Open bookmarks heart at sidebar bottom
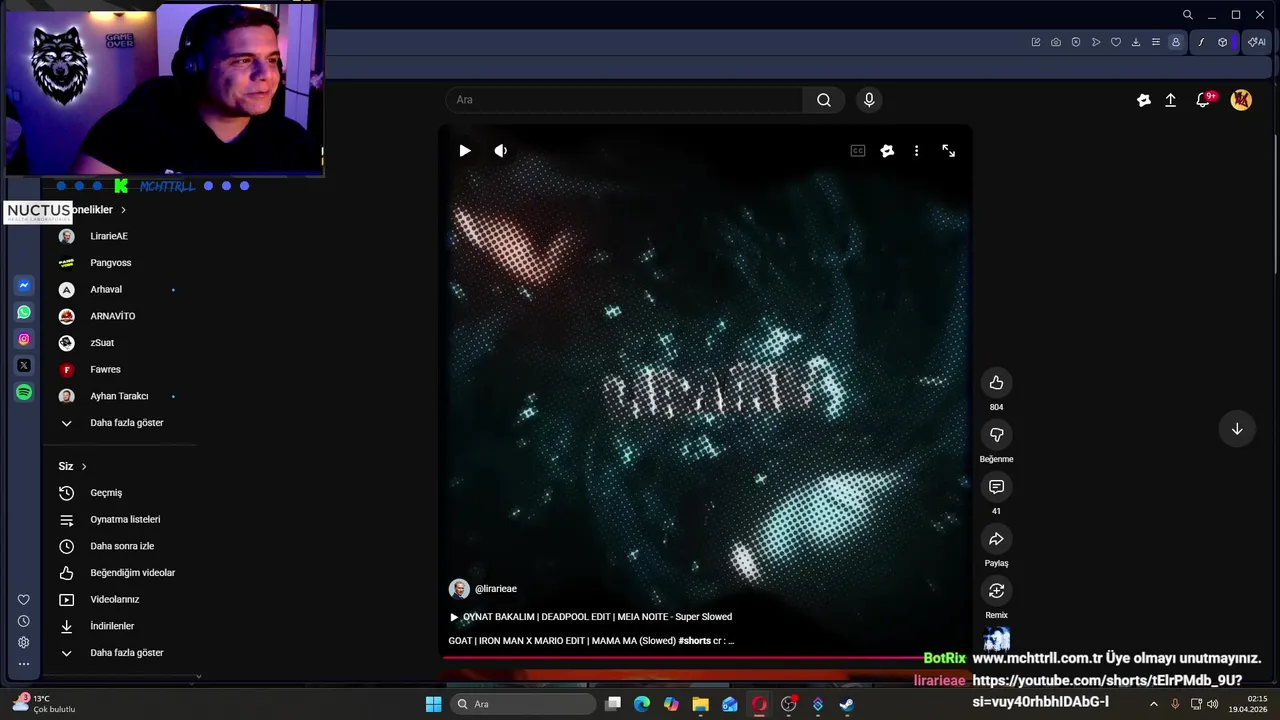1280x720 pixels. 24,600
